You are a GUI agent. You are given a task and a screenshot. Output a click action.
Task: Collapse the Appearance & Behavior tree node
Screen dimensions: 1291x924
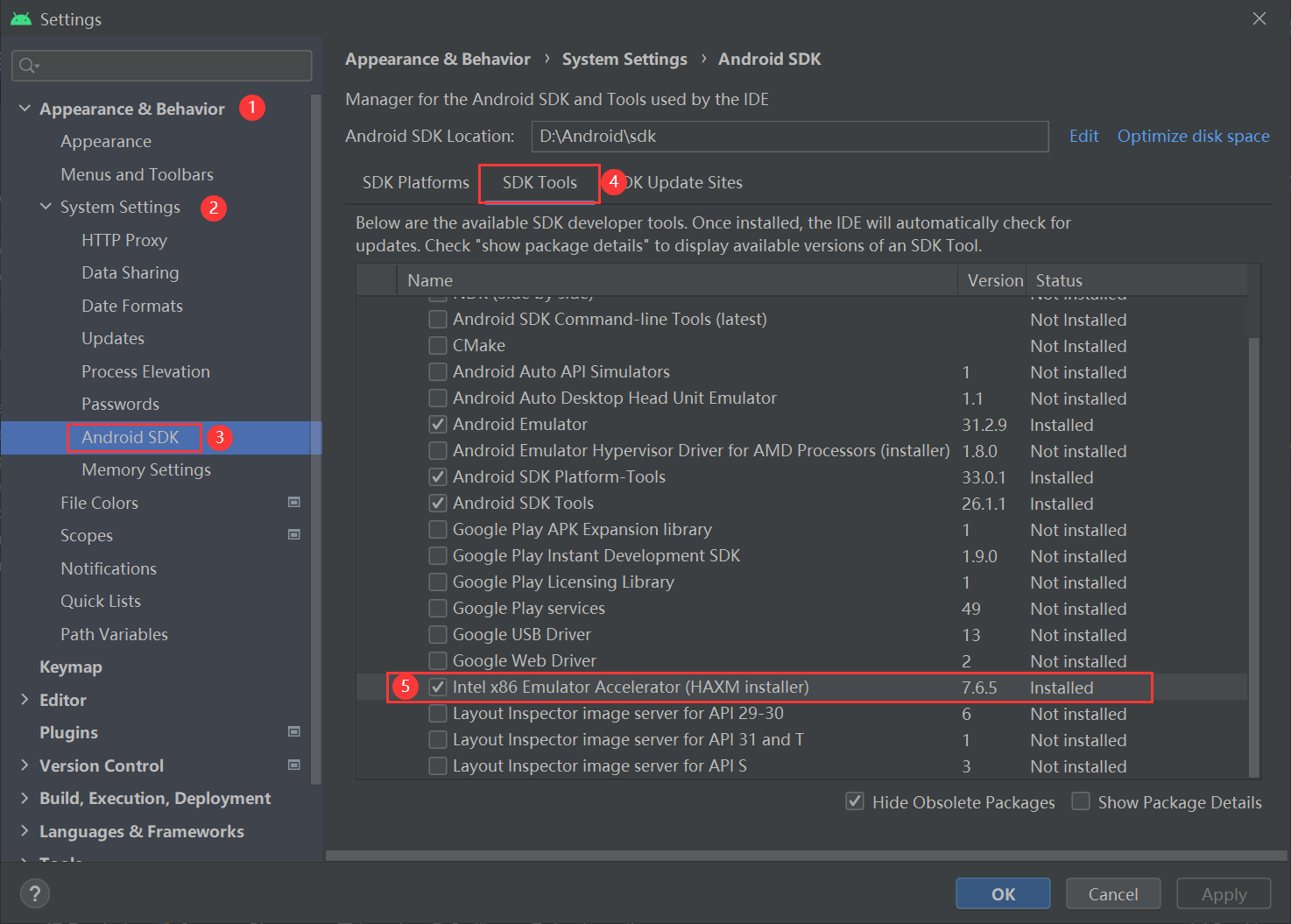click(x=25, y=108)
